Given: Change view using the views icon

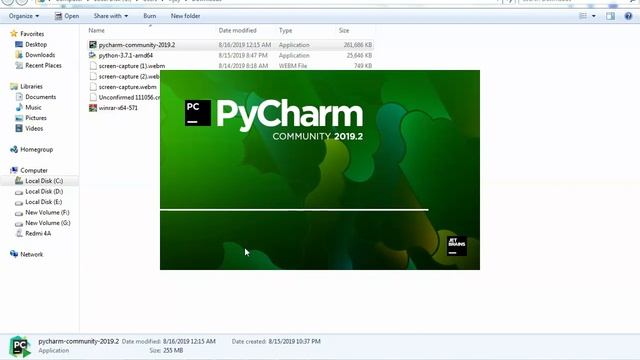Looking at the screenshot, I should coord(583,16).
